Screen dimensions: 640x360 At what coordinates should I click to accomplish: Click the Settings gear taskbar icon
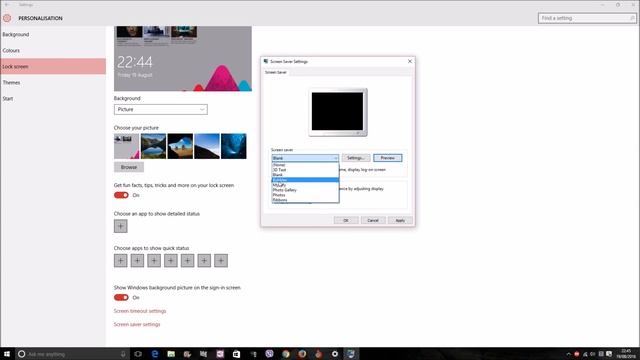coord(335,354)
